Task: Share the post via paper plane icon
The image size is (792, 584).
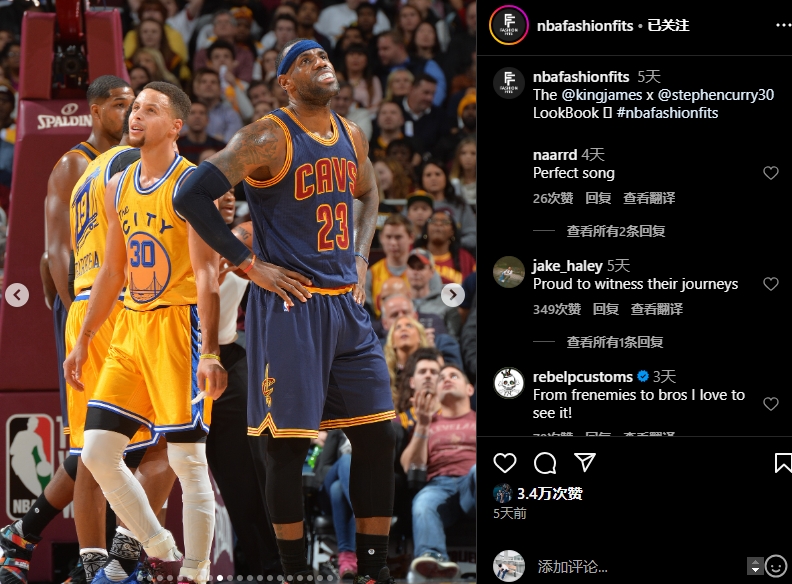Action: (x=584, y=462)
